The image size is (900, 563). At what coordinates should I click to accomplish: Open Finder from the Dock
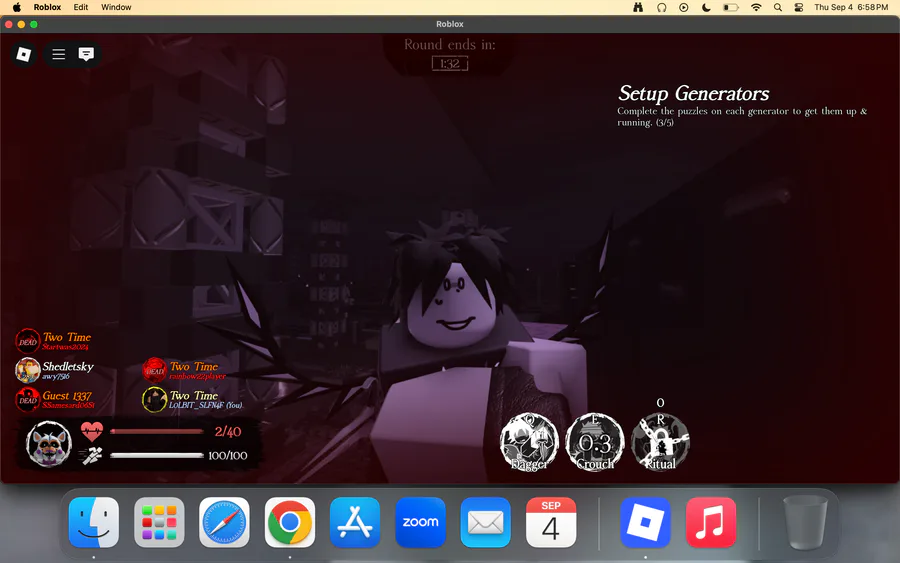click(x=94, y=522)
